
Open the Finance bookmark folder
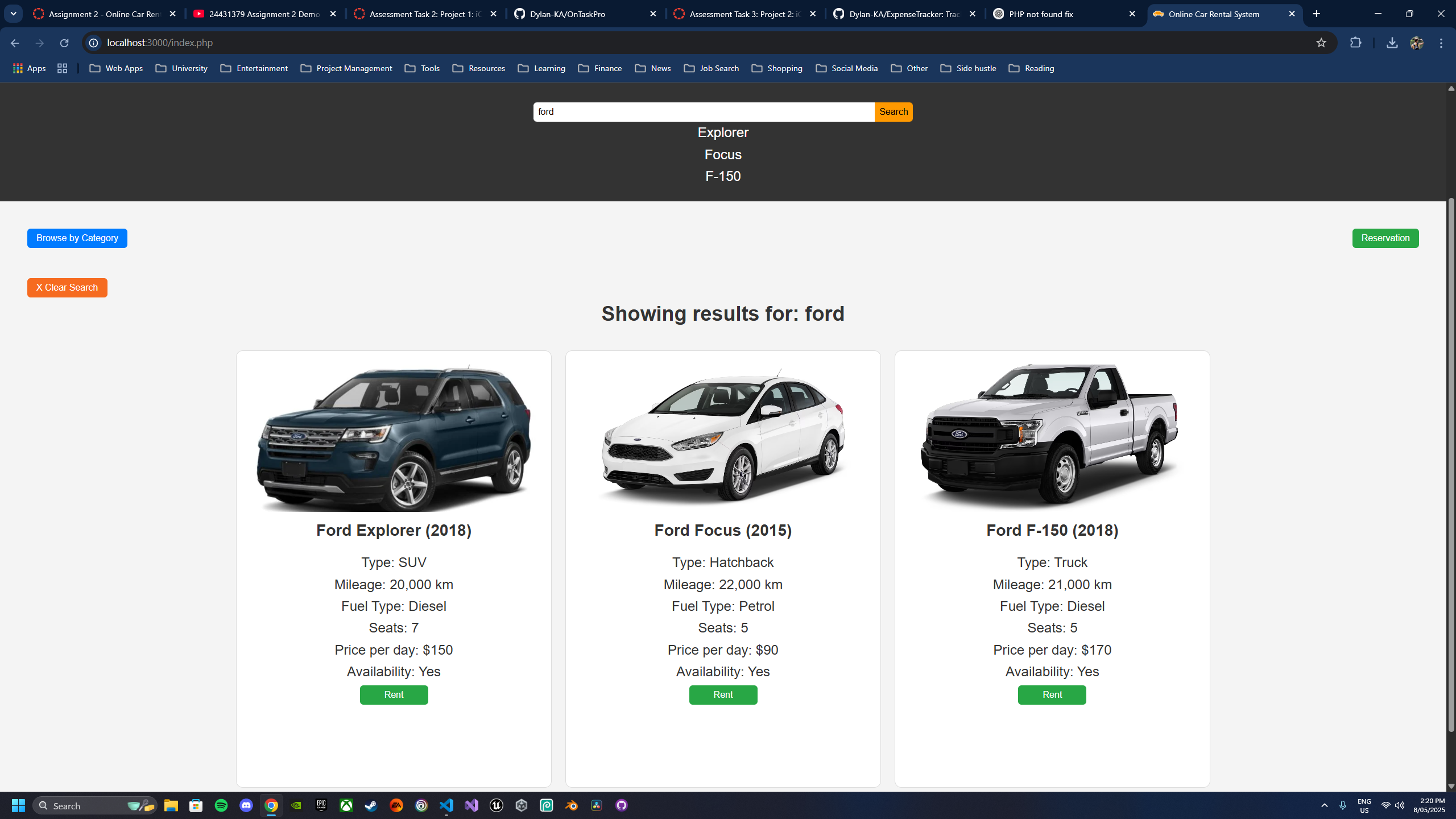point(600,68)
